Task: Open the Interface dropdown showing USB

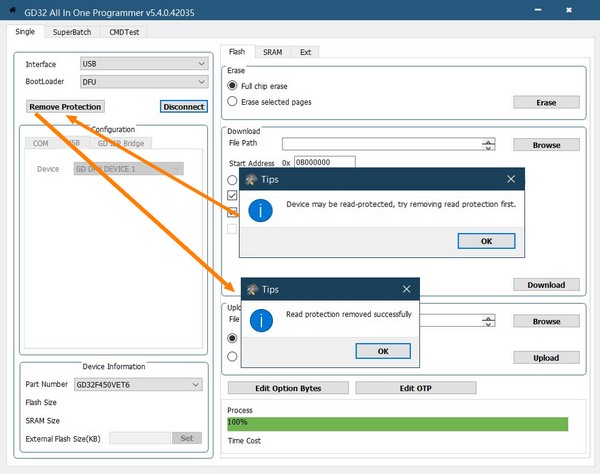Action: click(x=144, y=64)
